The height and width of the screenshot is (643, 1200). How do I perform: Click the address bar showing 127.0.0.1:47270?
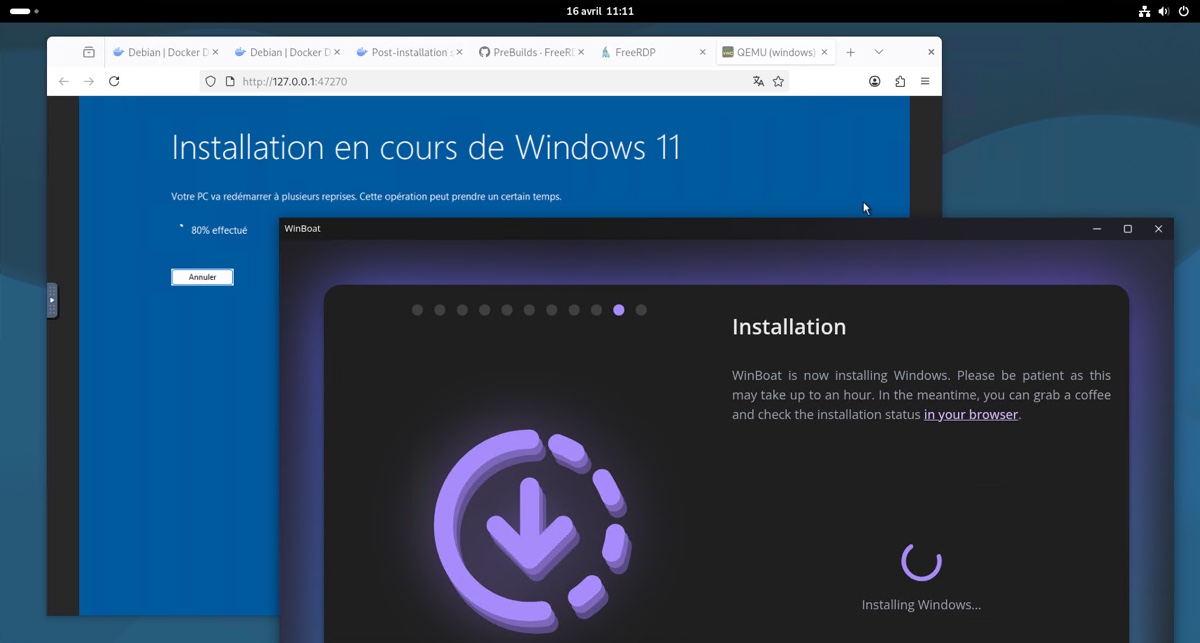point(480,81)
